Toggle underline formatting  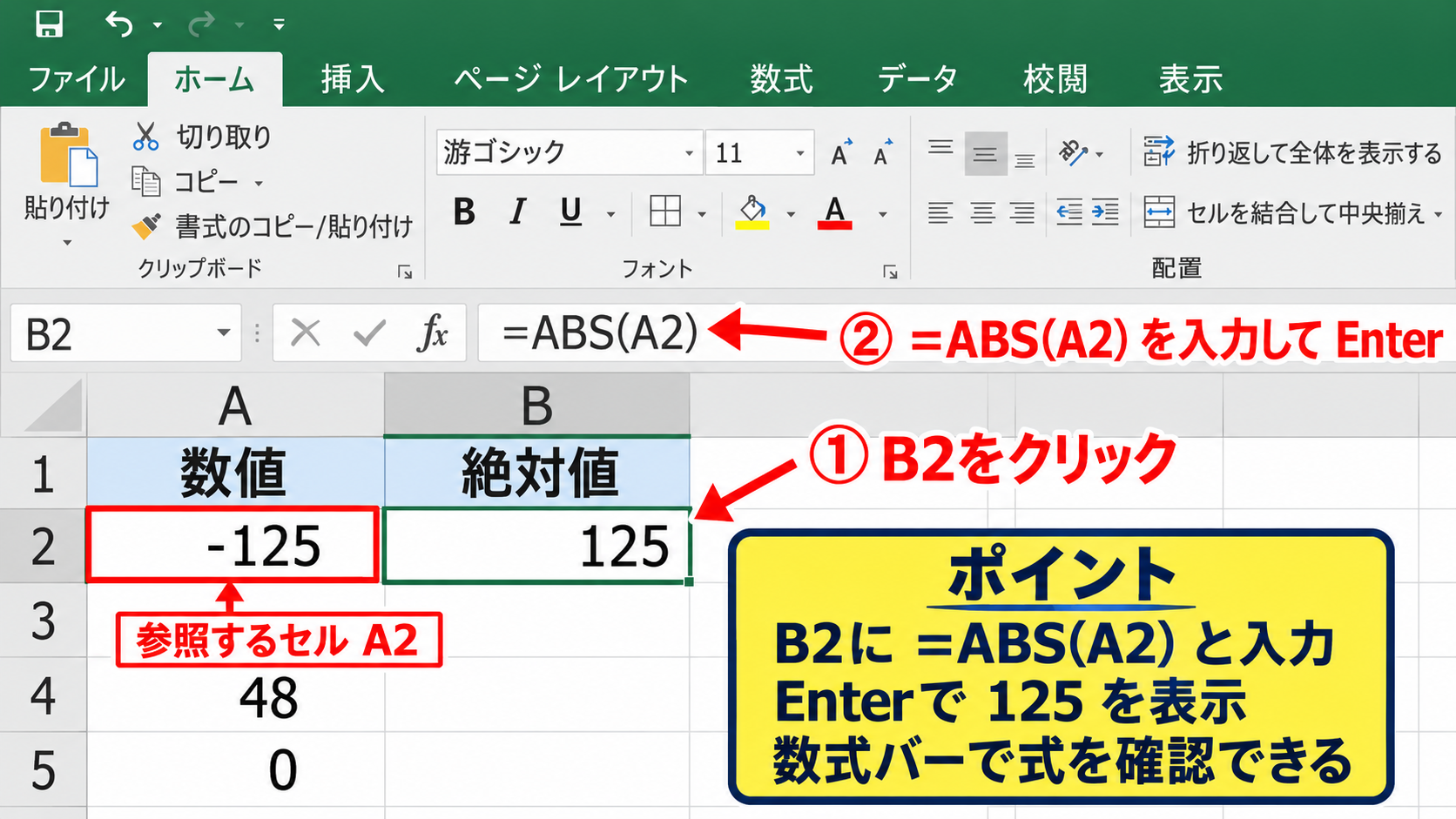[x=570, y=211]
